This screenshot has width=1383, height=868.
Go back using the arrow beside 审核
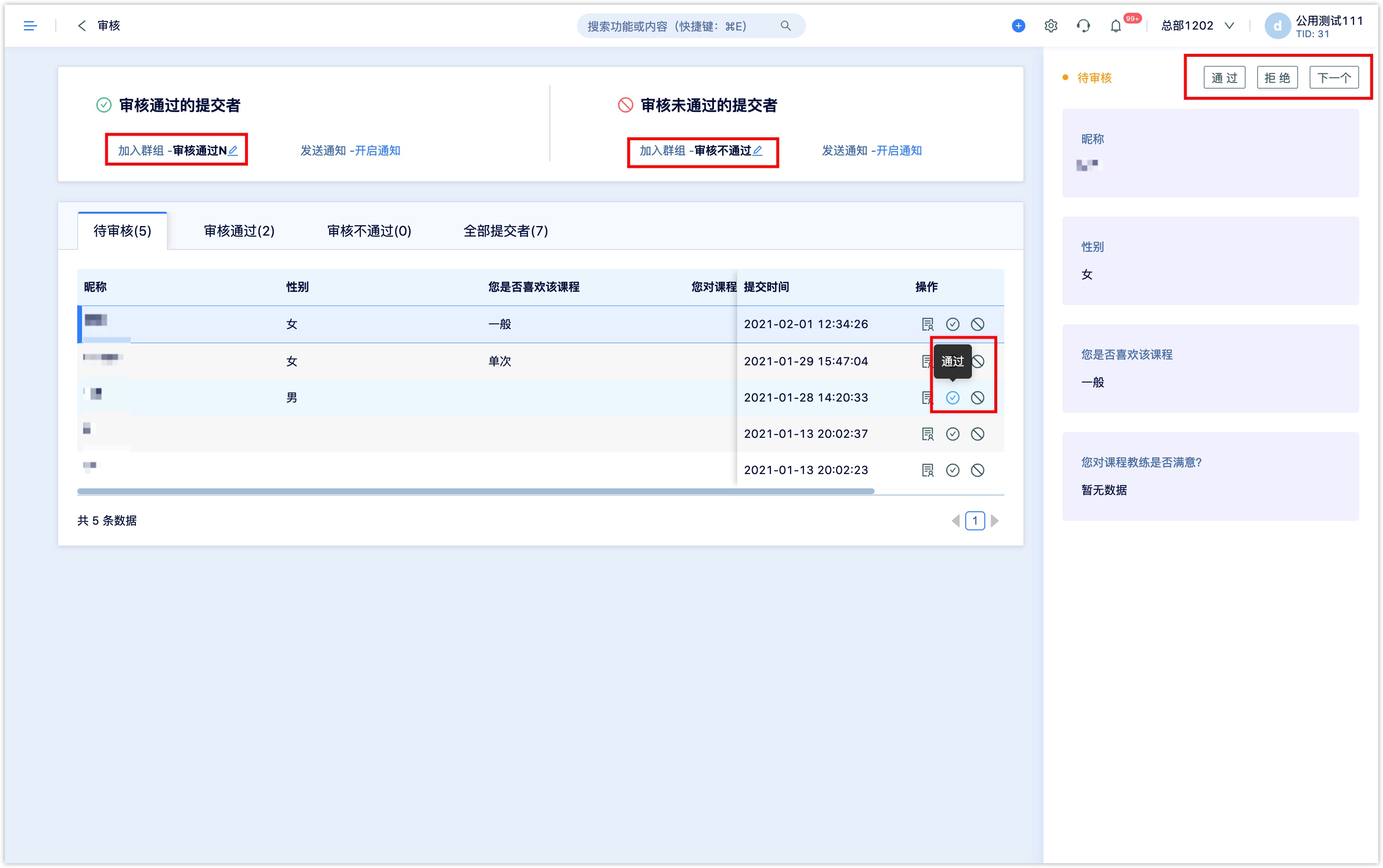click(82, 26)
